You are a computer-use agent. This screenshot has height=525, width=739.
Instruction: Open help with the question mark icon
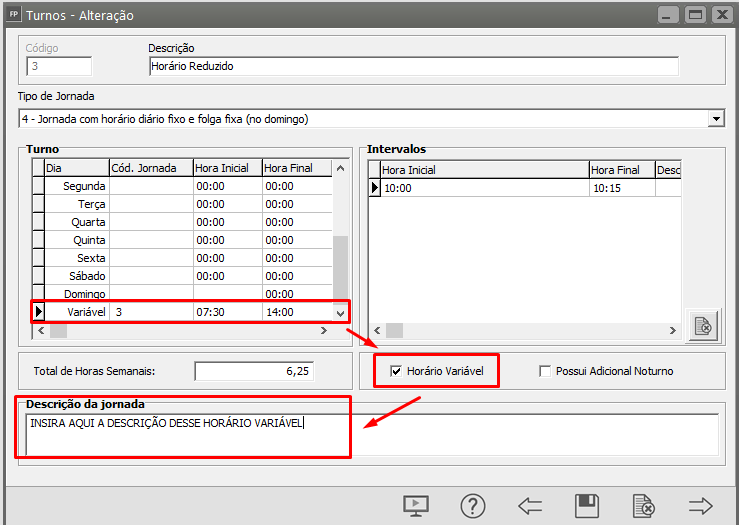[473, 505]
